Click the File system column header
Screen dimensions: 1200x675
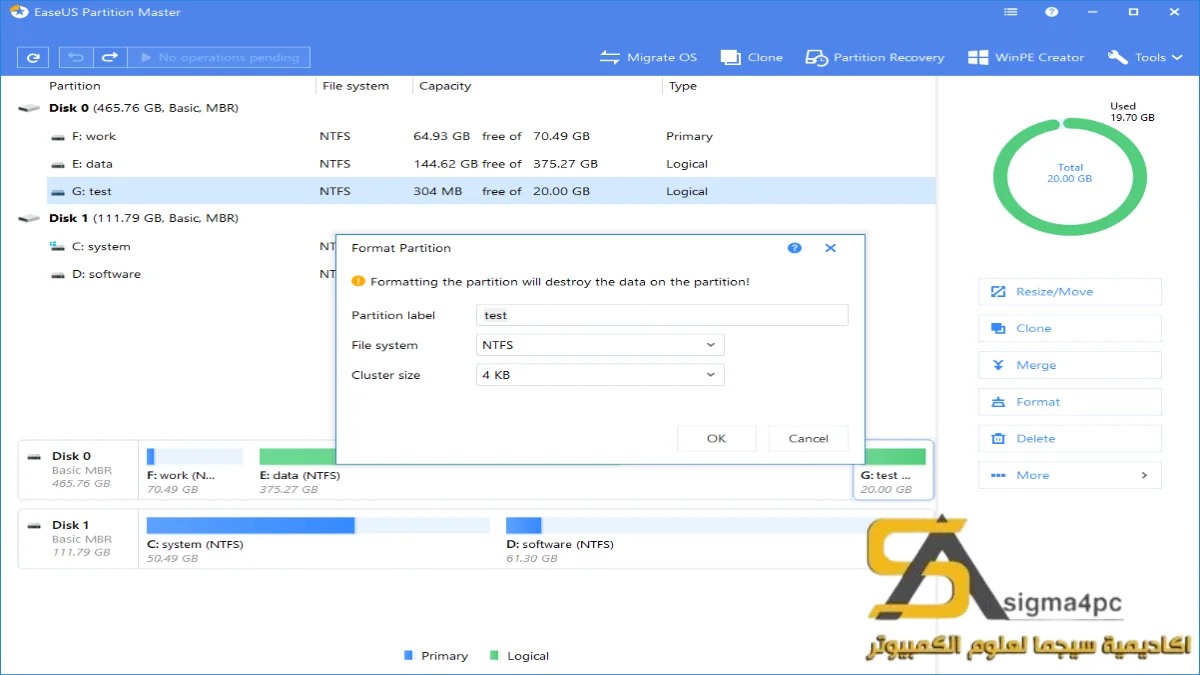[355, 86]
